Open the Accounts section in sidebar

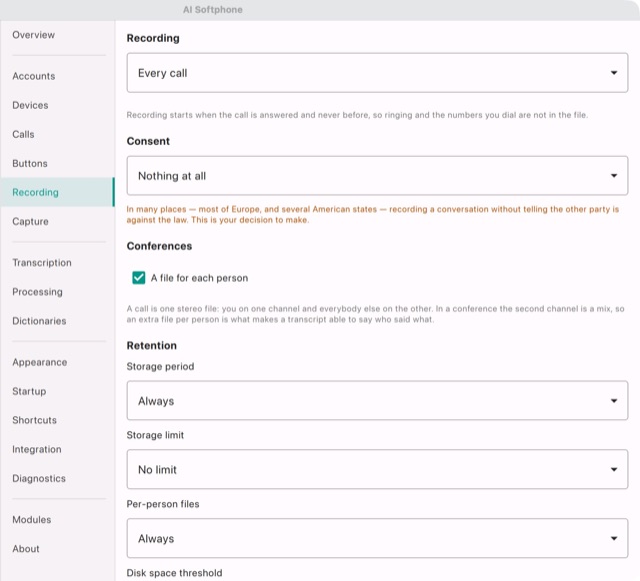pyautogui.click(x=58, y=76)
